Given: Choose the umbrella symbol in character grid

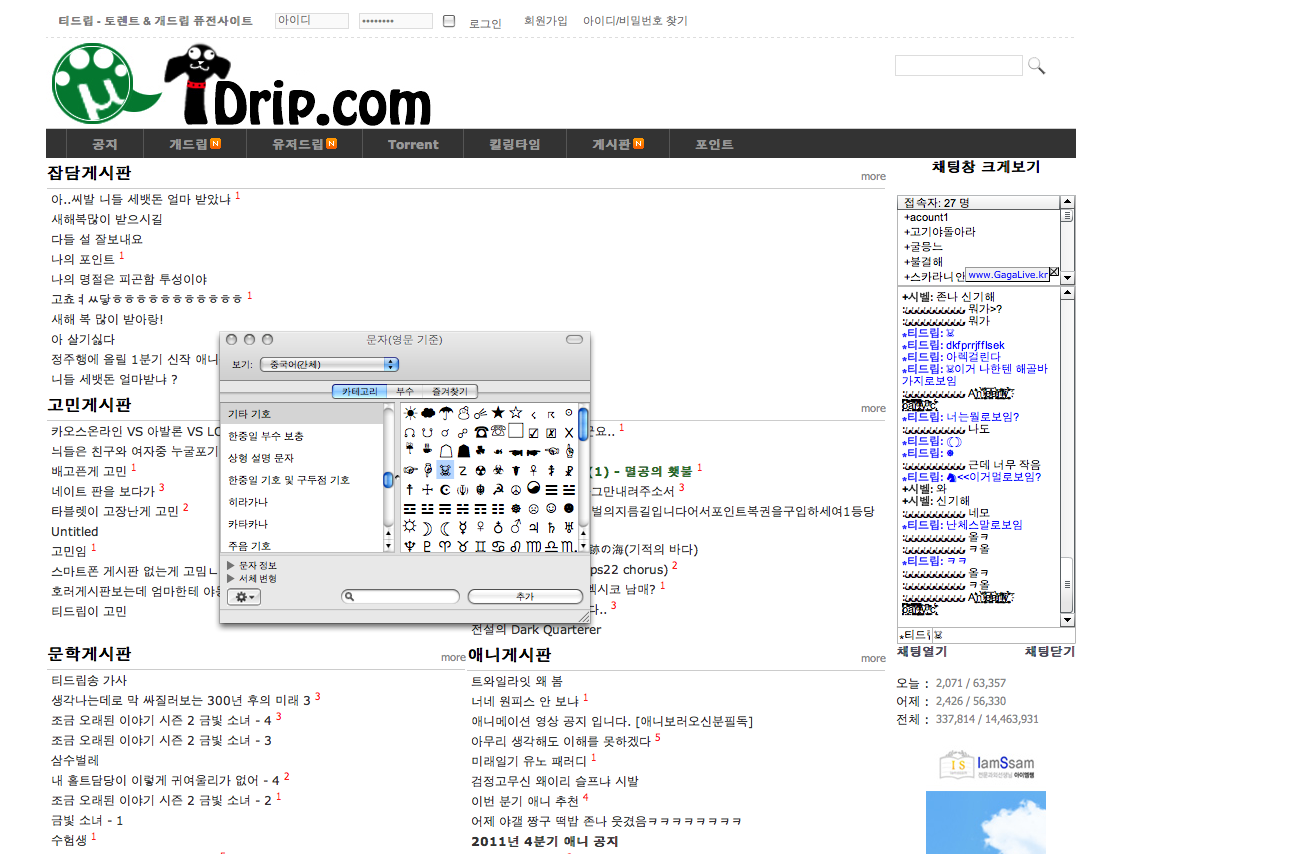Looking at the screenshot, I should click(x=446, y=413).
